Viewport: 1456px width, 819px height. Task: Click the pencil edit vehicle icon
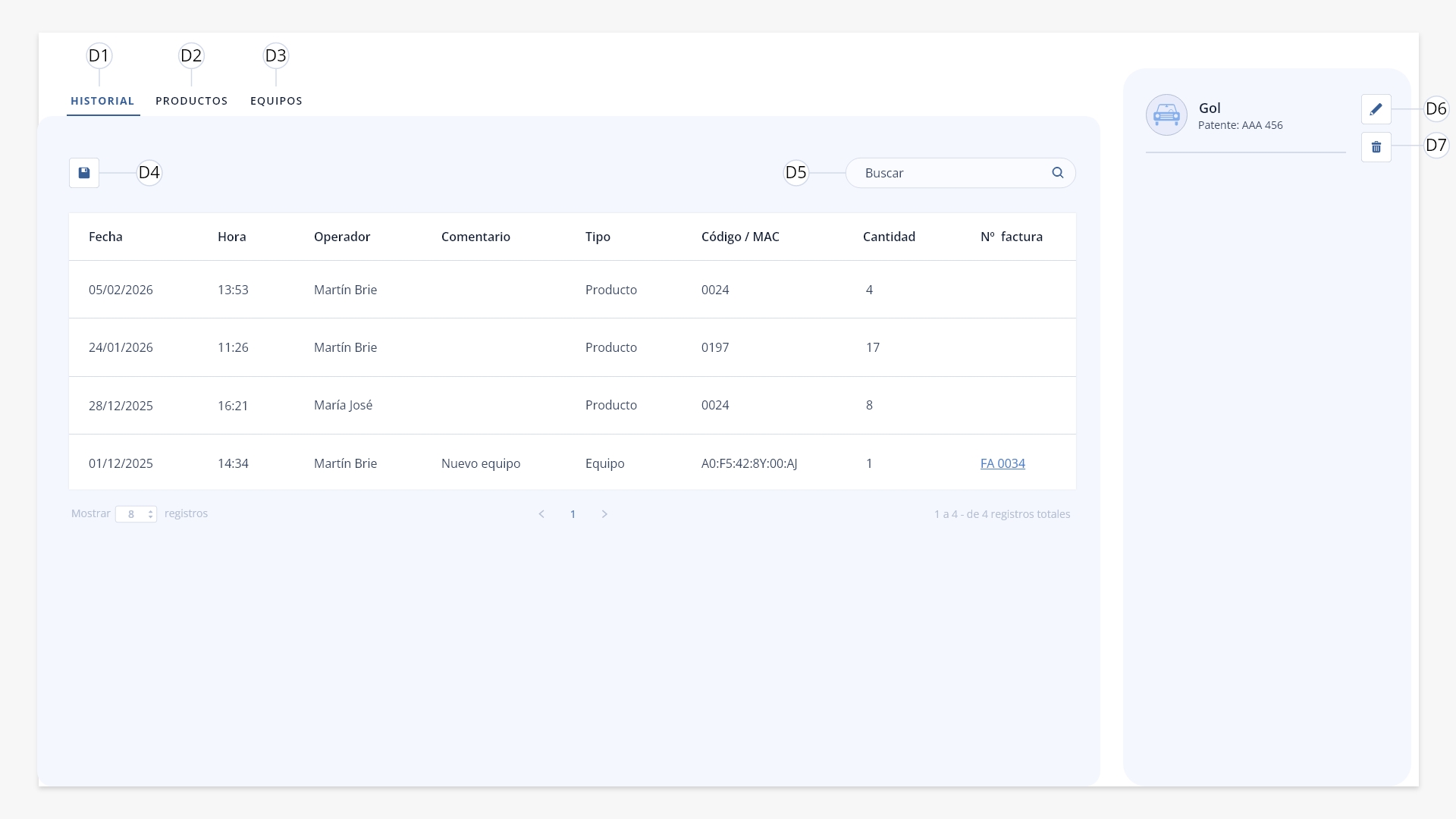point(1376,109)
